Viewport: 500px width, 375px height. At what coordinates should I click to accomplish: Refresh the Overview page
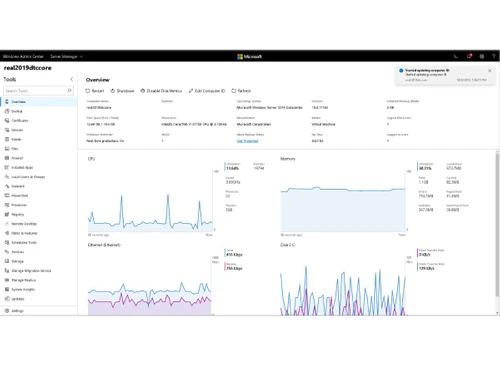(241, 91)
